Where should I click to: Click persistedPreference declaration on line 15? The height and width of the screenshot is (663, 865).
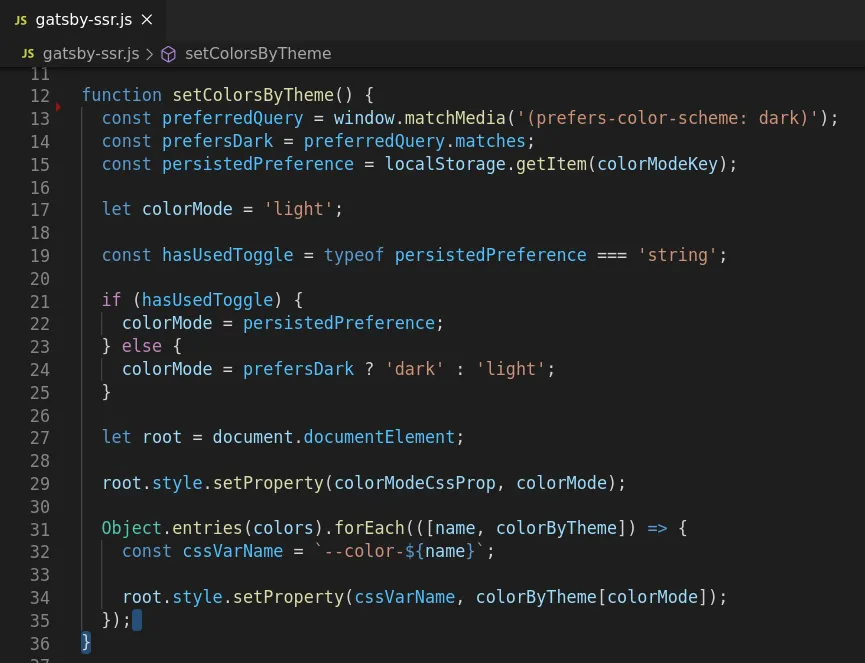point(258,164)
